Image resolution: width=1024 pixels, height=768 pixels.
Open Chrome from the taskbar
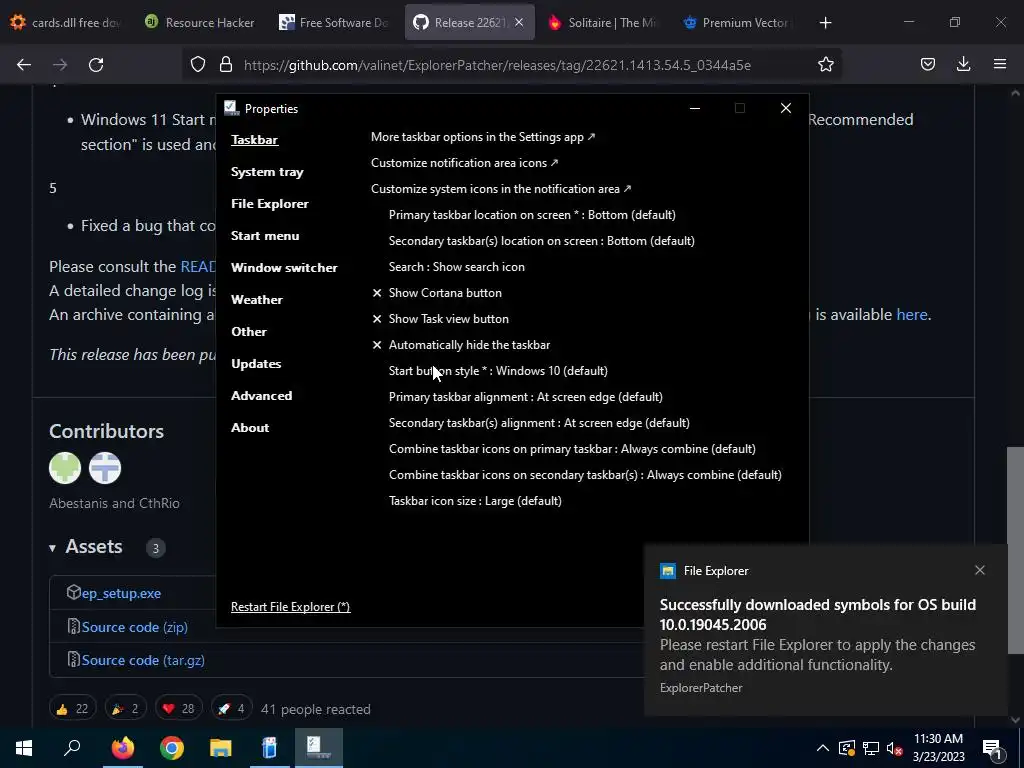tap(172, 748)
